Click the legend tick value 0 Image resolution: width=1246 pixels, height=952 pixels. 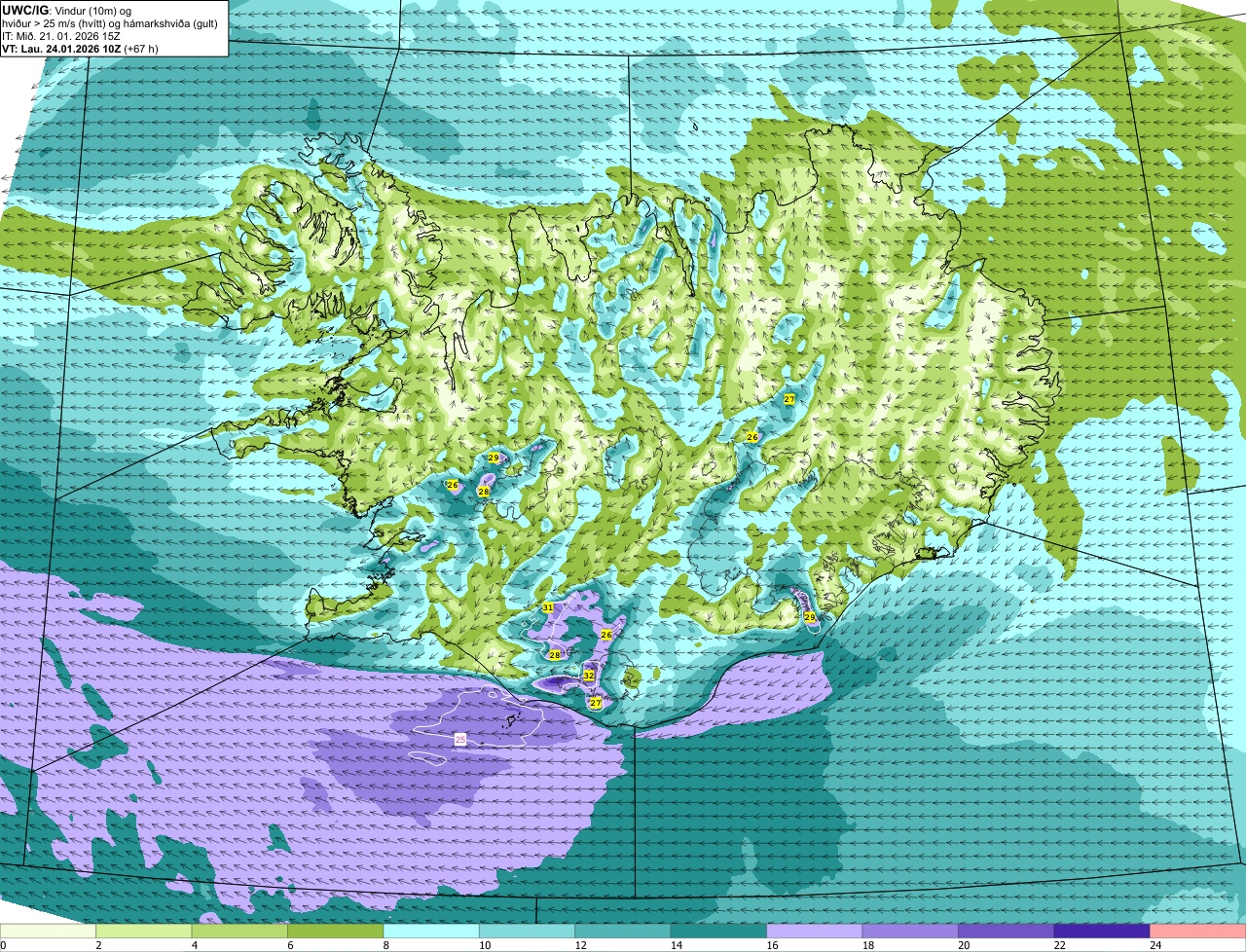click(x=3, y=945)
